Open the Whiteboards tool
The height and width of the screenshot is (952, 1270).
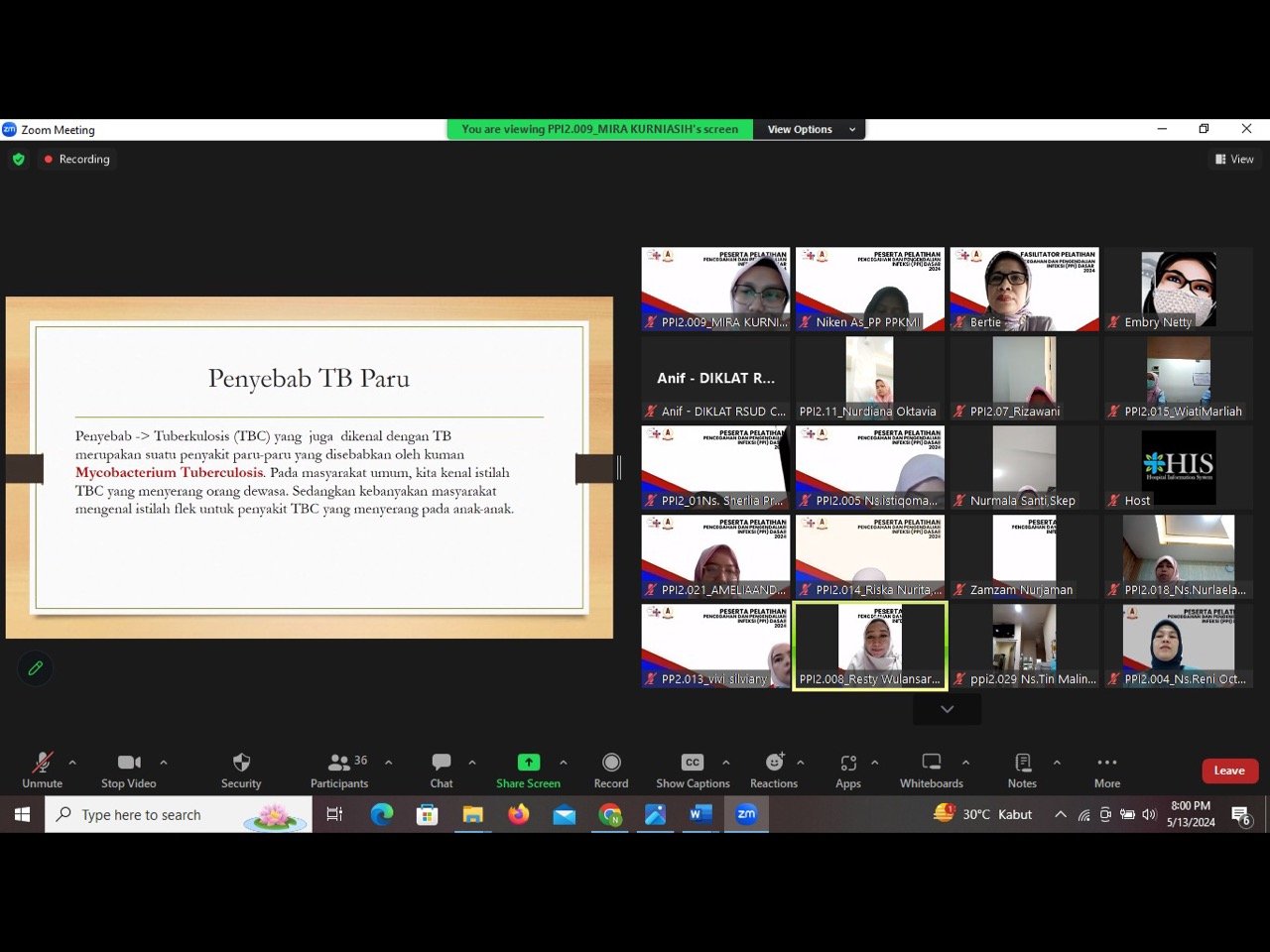pos(931,763)
